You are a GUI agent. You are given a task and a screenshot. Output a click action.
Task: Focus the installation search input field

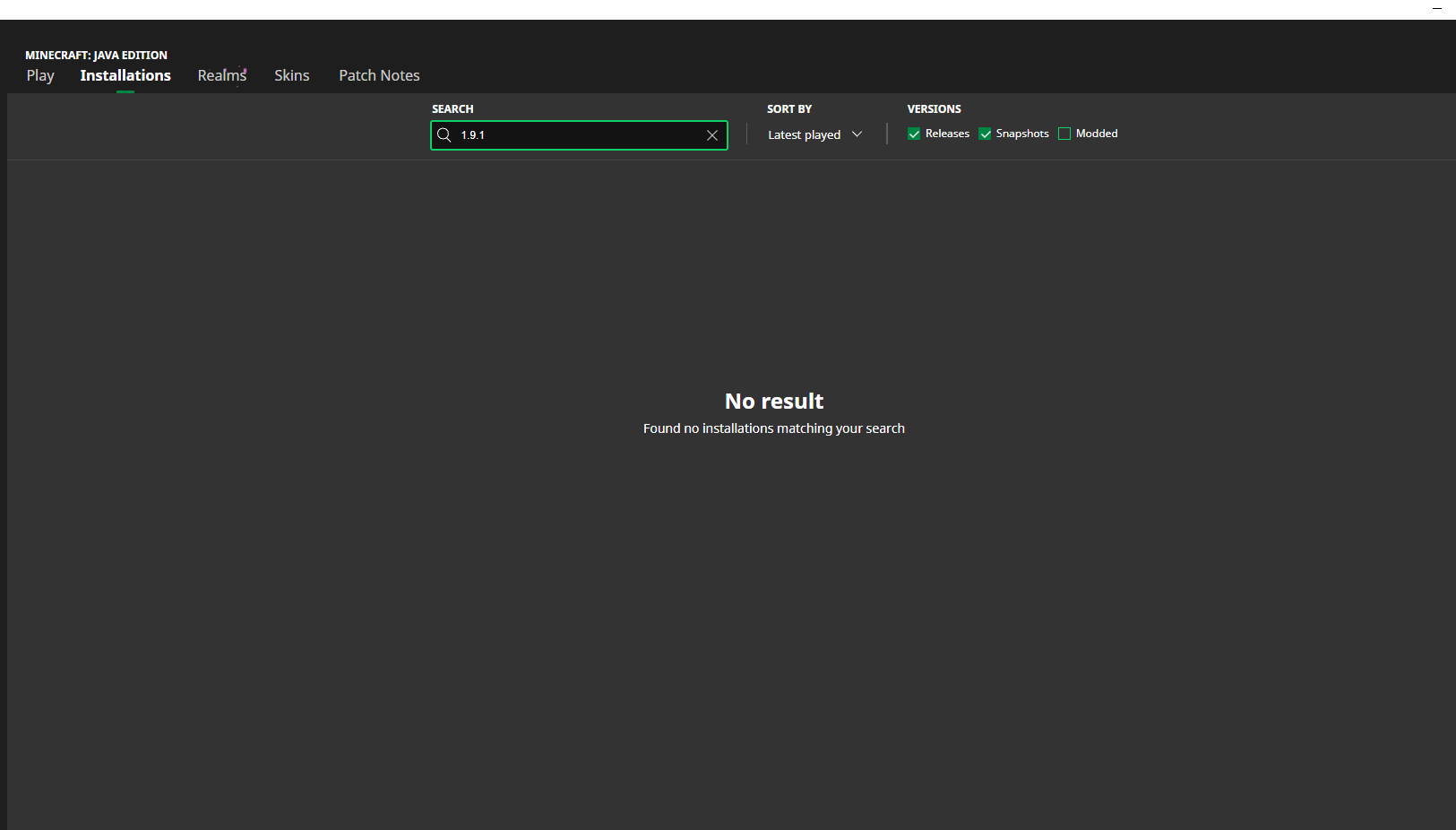click(x=579, y=135)
